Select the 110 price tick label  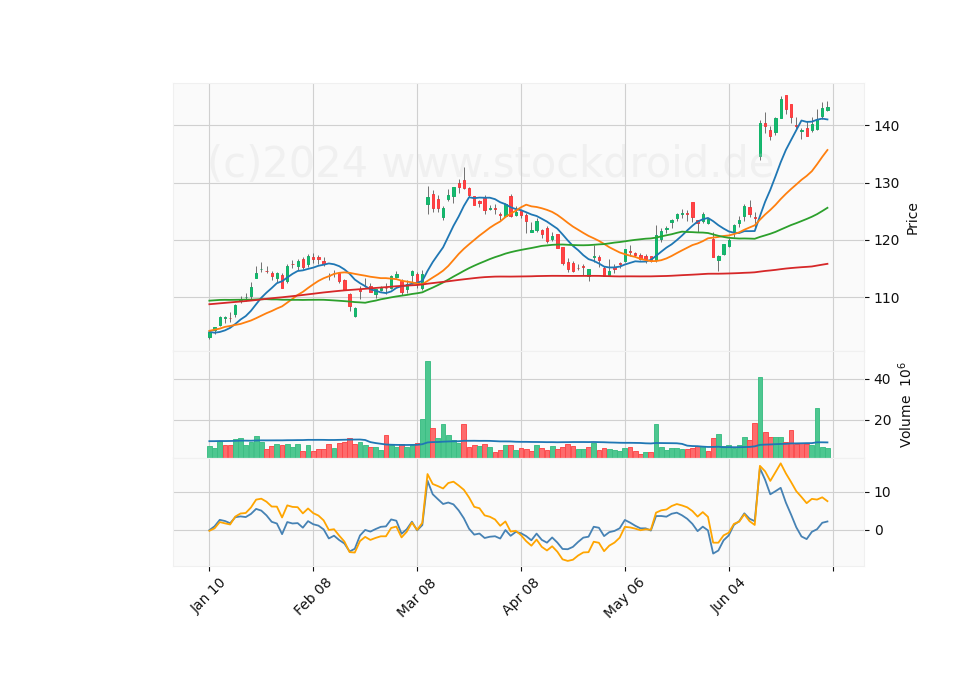[x=887, y=298]
